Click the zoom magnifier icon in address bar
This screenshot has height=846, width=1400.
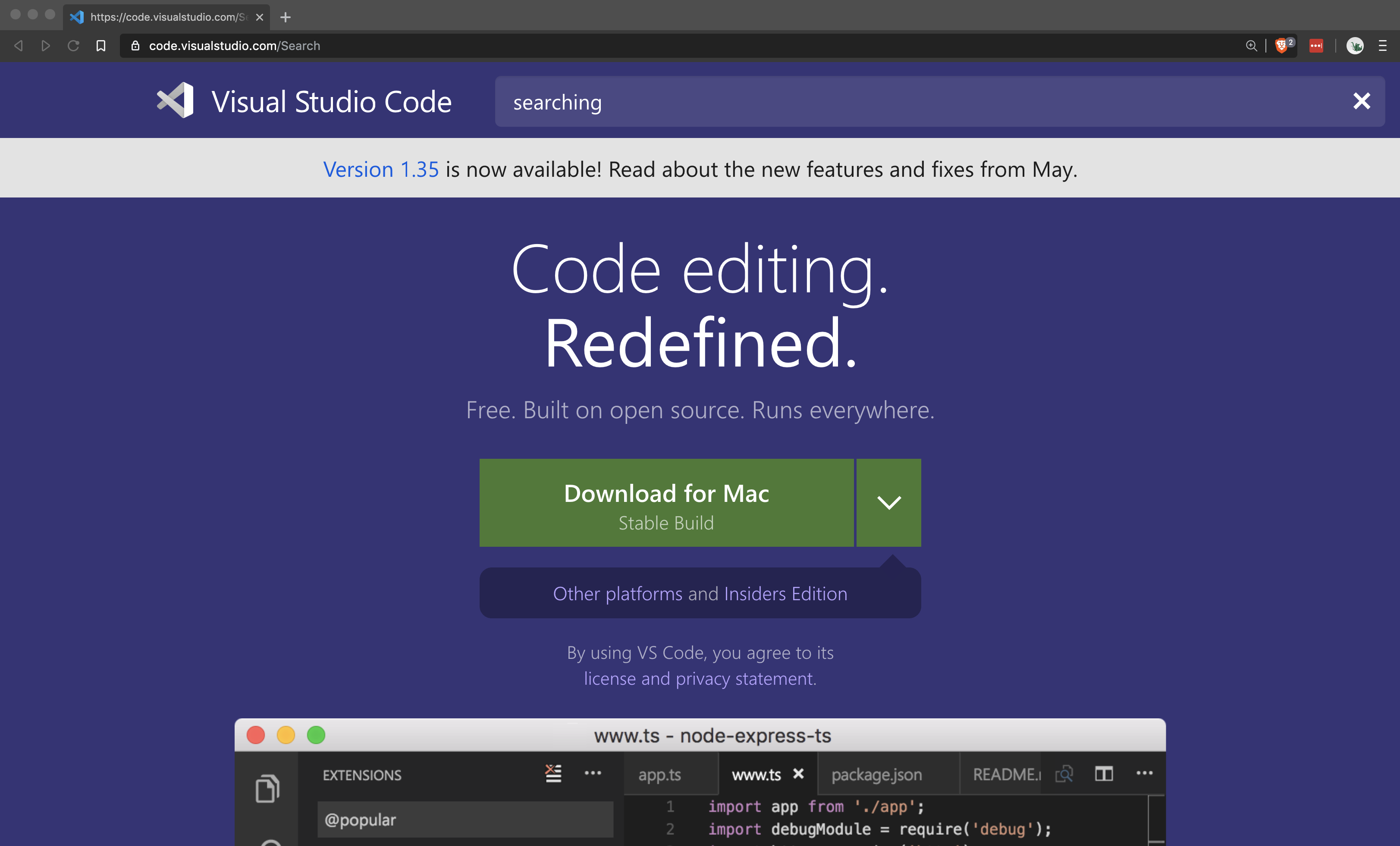click(x=1251, y=46)
